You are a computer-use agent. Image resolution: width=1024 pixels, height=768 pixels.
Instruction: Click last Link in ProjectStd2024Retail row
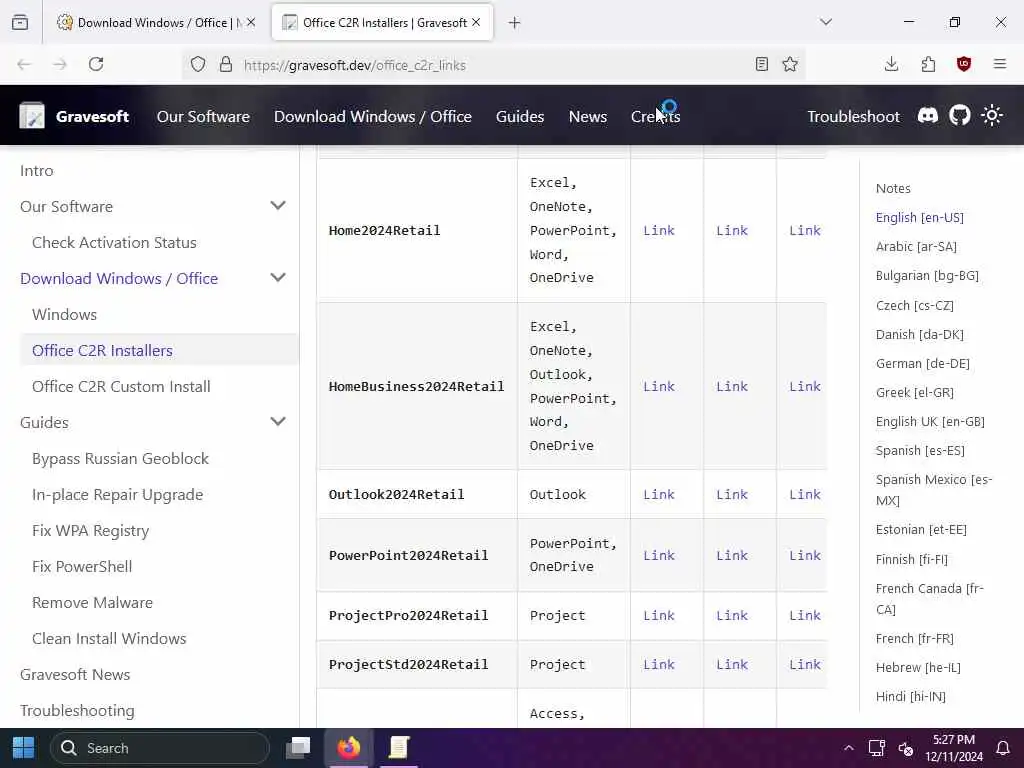pyautogui.click(x=805, y=664)
